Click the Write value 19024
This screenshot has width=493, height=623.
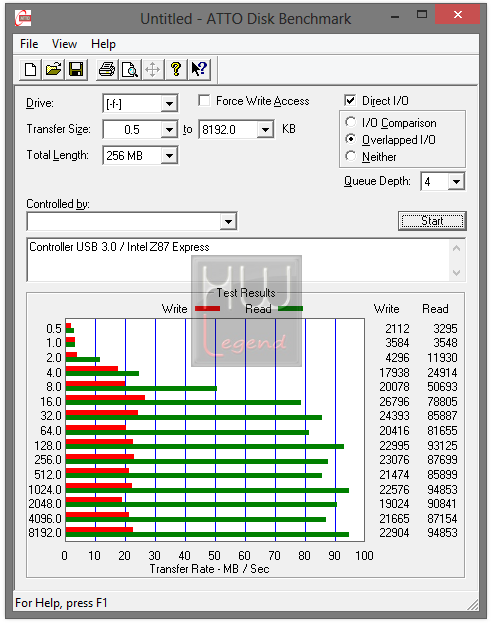click(394, 504)
